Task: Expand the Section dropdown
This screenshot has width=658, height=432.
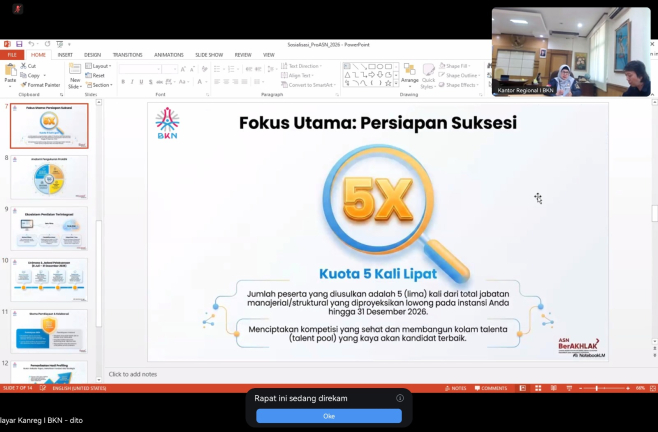Action: coord(99,85)
